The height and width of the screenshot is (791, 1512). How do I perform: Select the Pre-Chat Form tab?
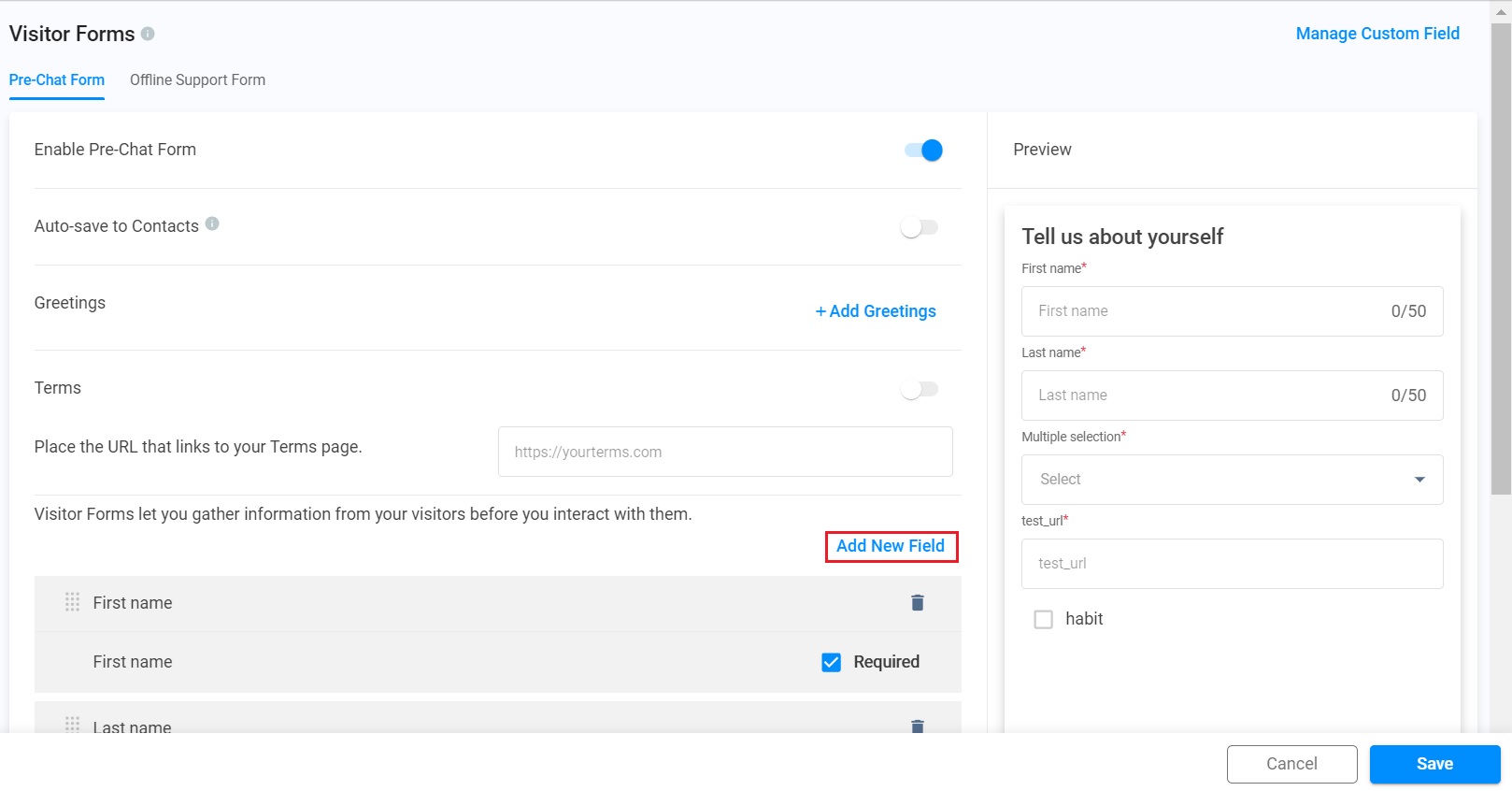click(57, 80)
